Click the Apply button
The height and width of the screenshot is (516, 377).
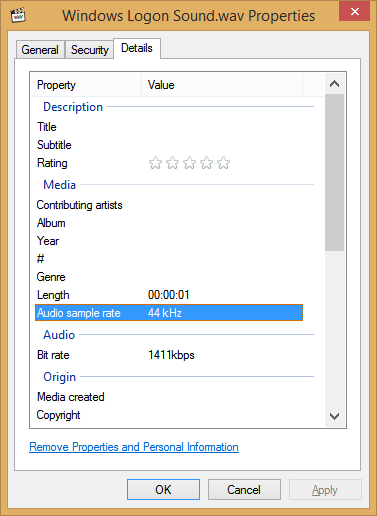(x=325, y=490)
